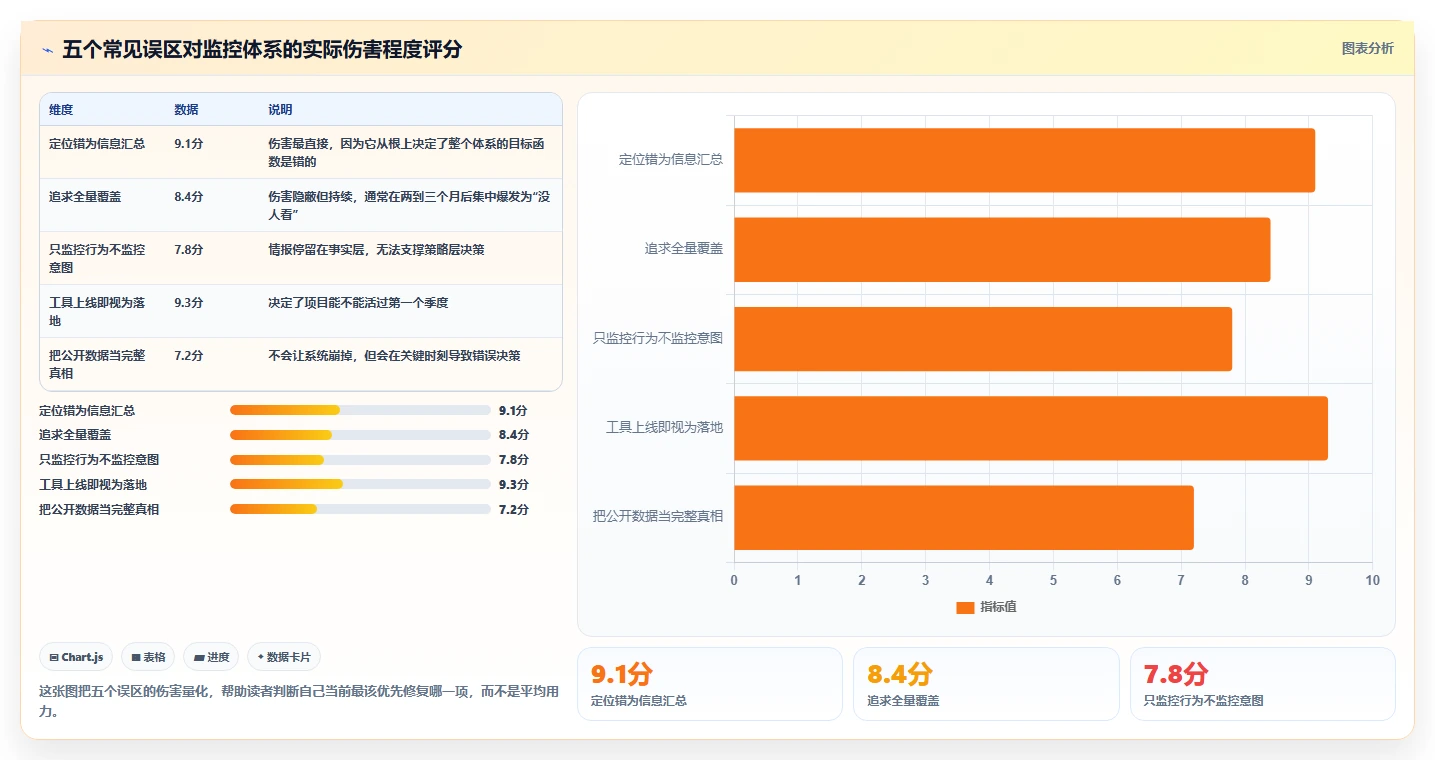Toggle the 指标值 legend swatch
Viewport: 1435px width, 760px height.
[965, 607]
